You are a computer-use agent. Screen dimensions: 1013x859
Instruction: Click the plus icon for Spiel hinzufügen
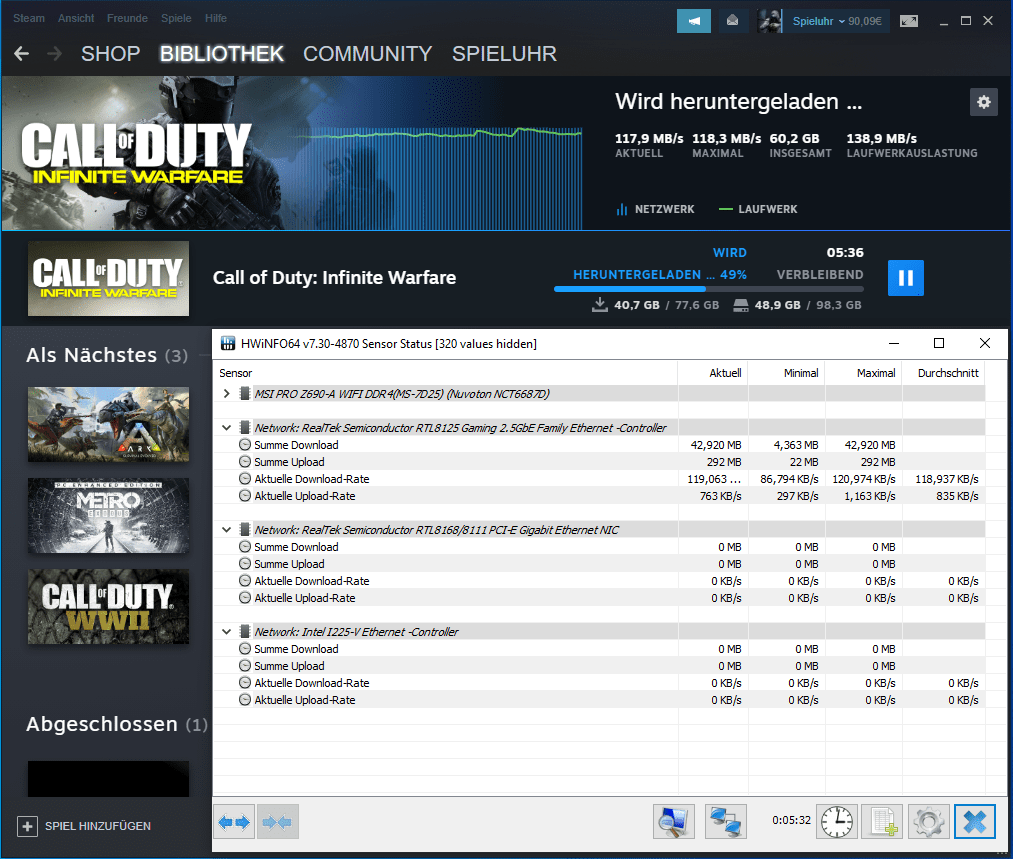pos(27,826)
